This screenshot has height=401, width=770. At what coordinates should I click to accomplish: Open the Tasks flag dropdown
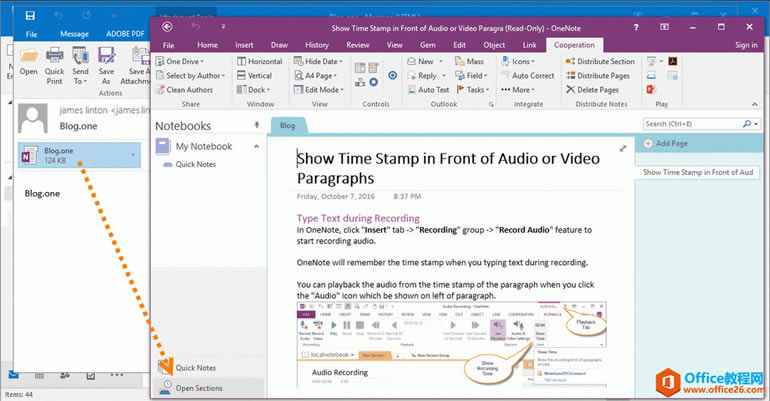pyautogui.click(x=473, y=90)
